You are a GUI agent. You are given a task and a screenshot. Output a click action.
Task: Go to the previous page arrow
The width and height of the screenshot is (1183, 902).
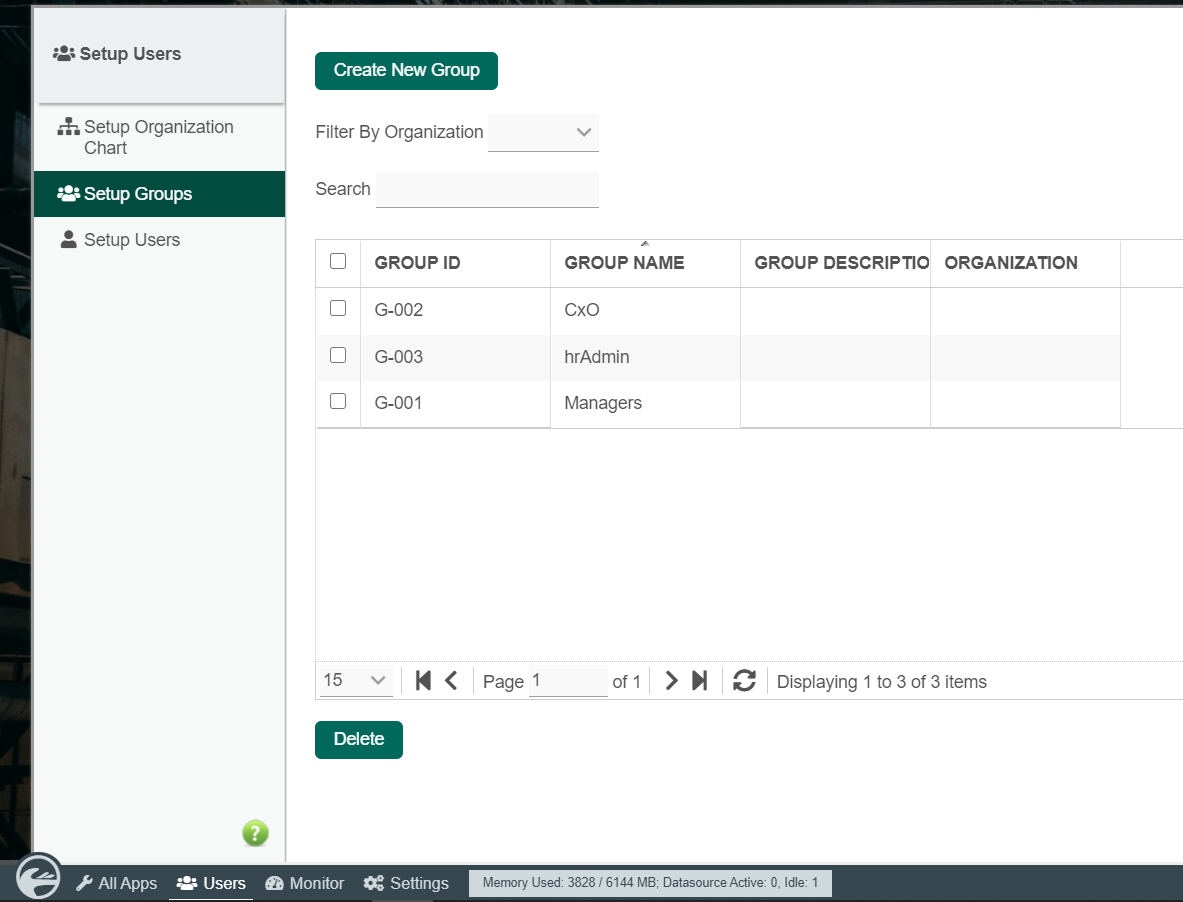pyautogui.click(x=451, y=681)
